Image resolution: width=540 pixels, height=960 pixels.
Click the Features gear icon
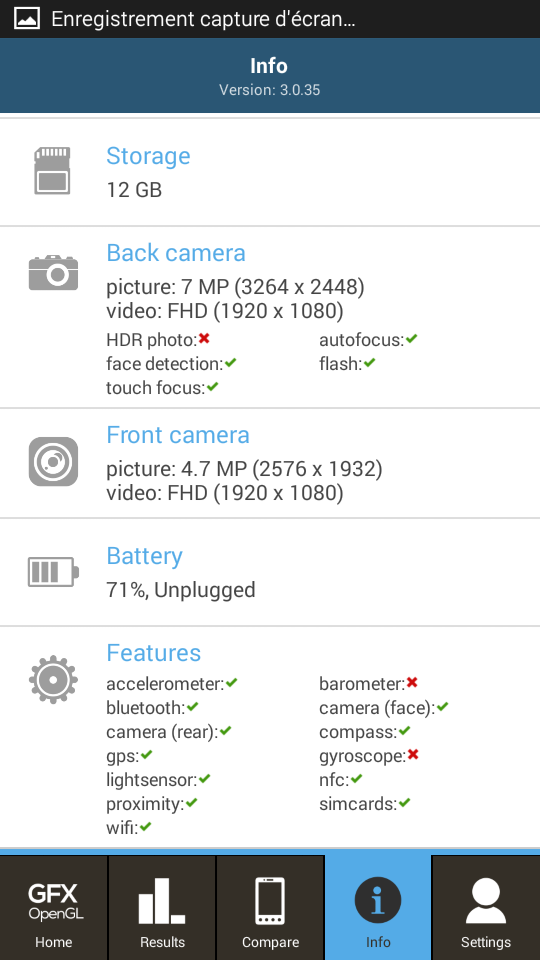[53, 679]
